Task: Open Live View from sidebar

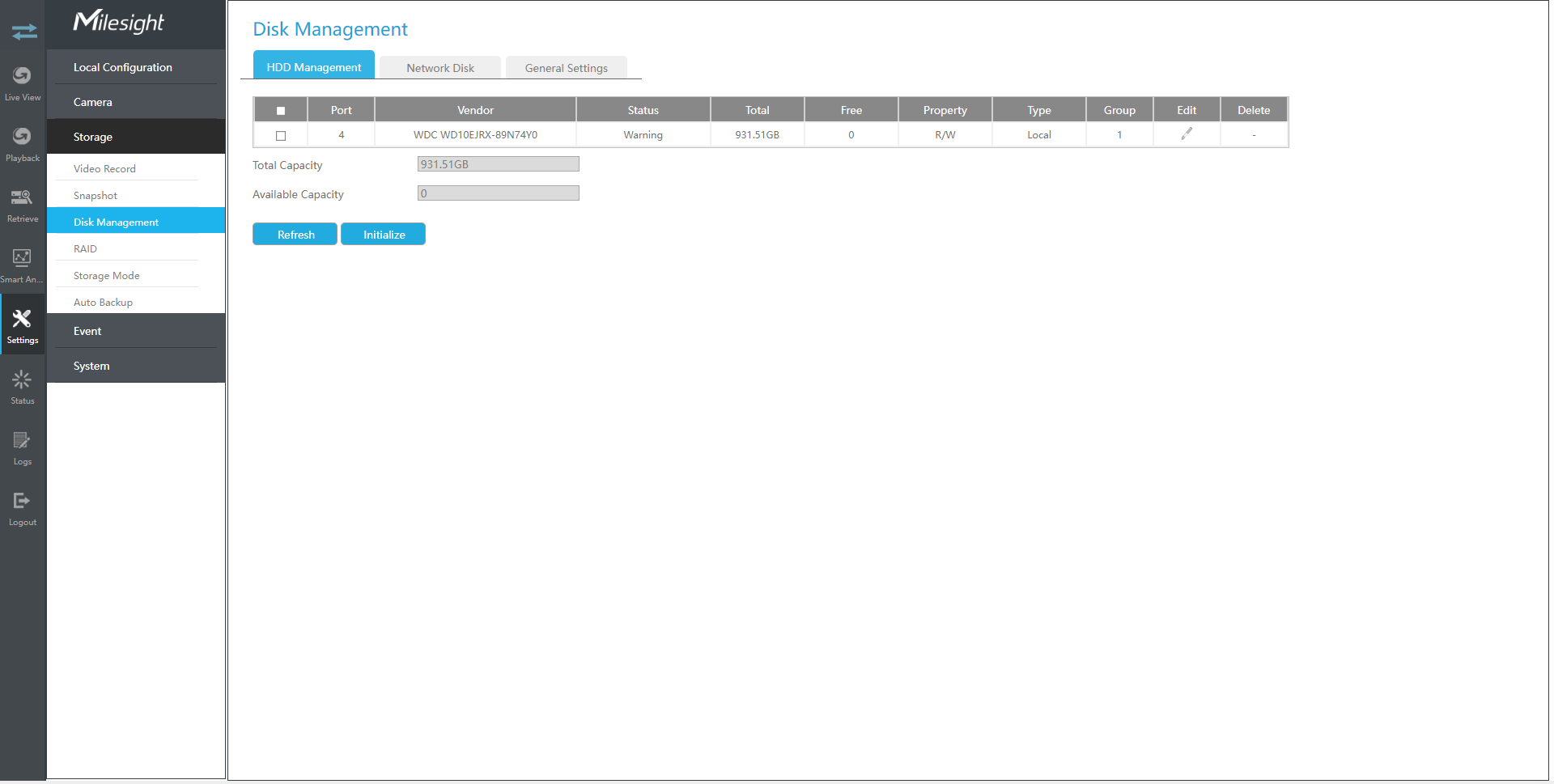Action: 23,83
